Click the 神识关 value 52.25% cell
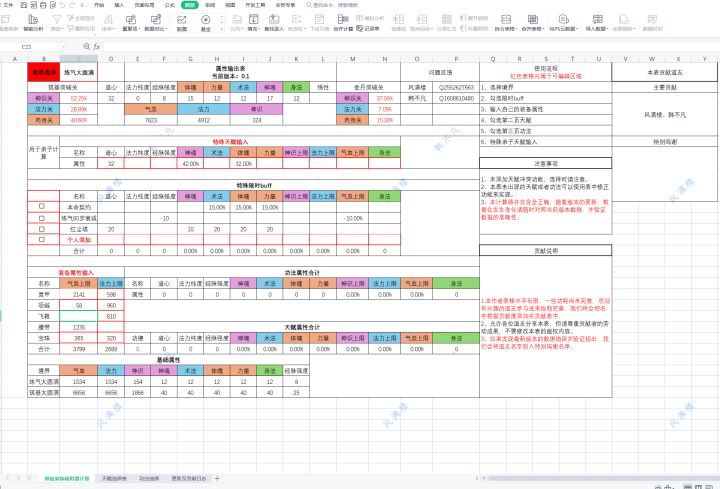 (79, 98)
